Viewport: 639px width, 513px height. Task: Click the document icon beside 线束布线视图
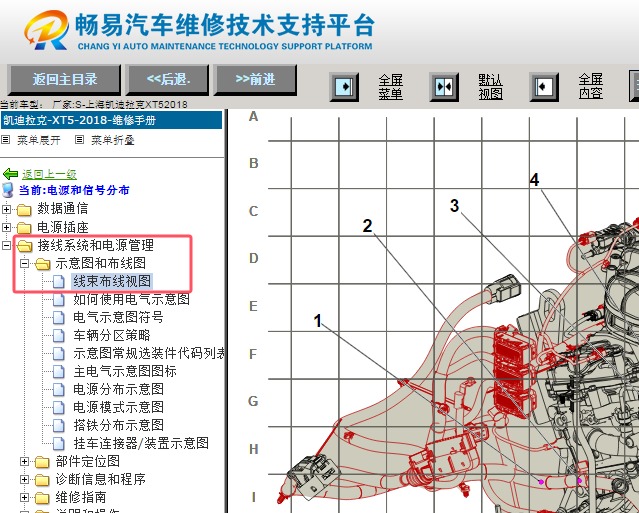(x=59, y=282)
